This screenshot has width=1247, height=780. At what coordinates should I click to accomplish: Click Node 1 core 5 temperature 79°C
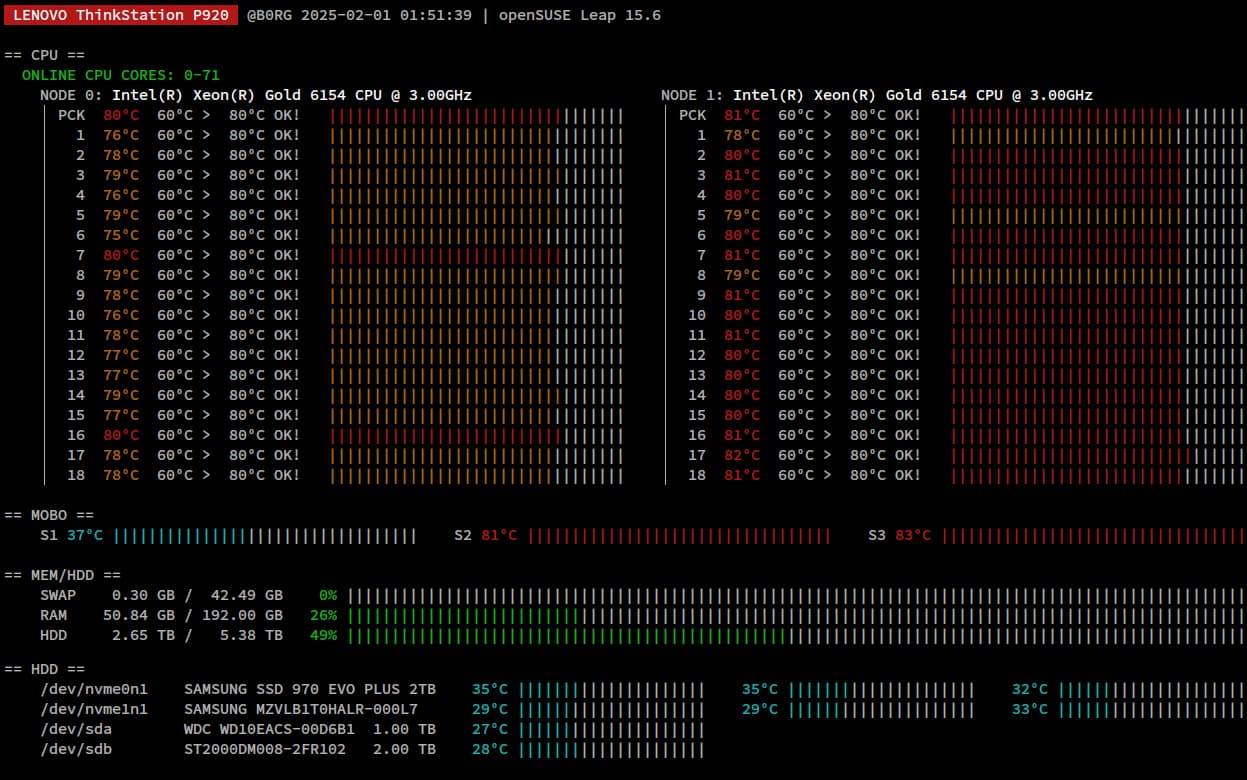point(742,215)
